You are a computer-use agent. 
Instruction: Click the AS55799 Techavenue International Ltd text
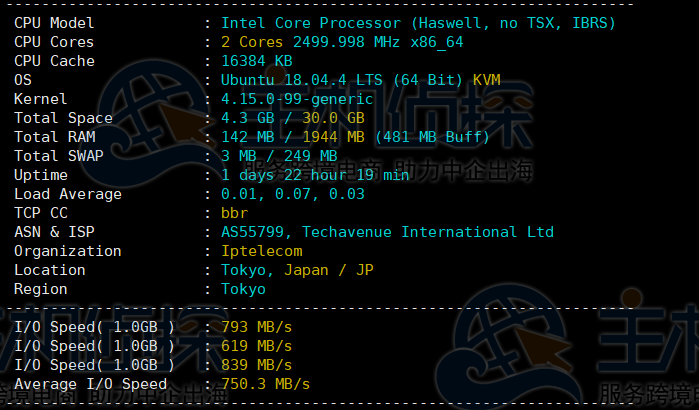[x=387, y=232]
